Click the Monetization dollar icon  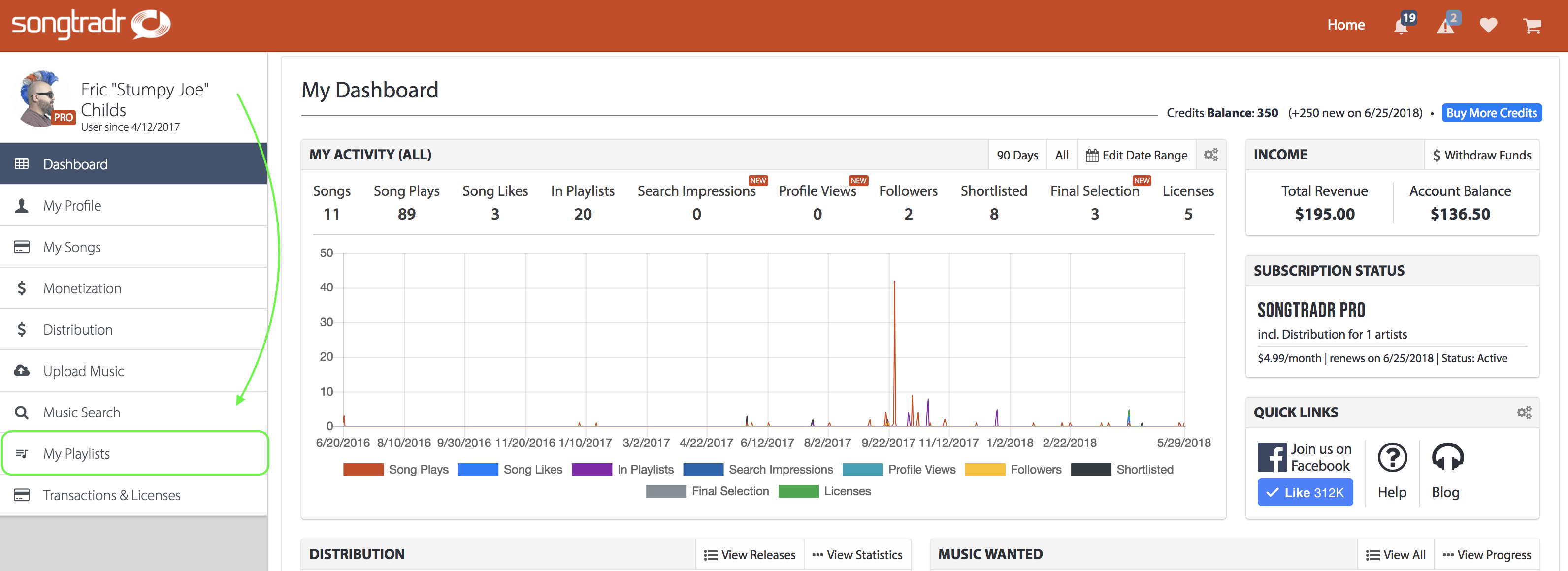tap(22, 288)
